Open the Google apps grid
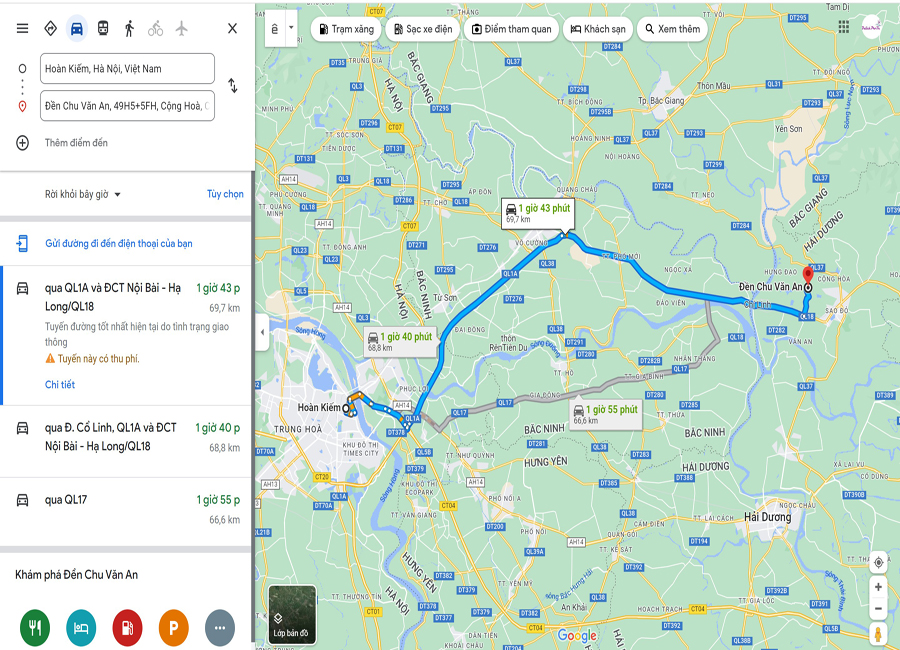 coord(843,27)
